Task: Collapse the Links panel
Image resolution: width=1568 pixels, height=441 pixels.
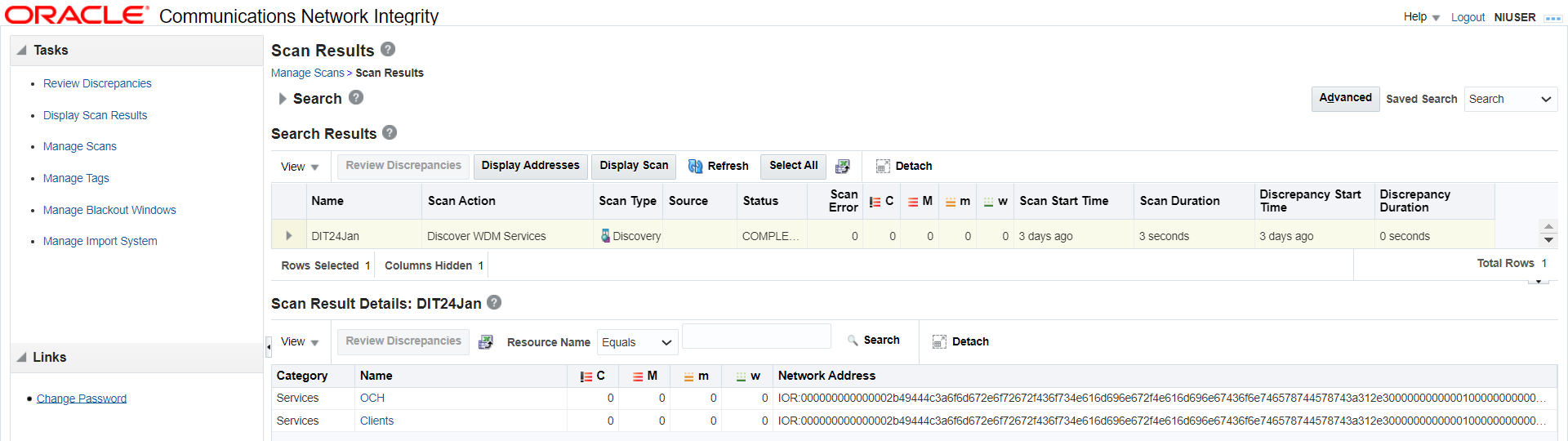Action: 22,357
